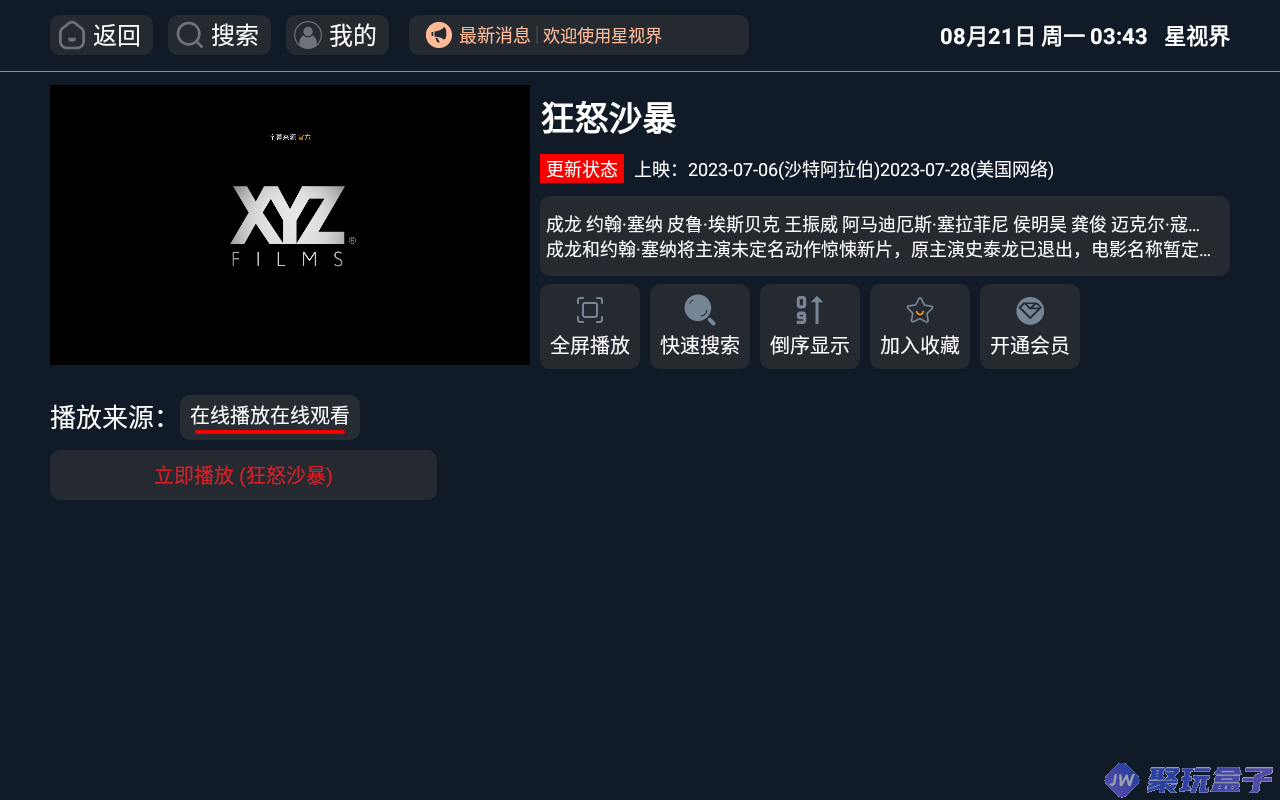
Task: Click the cast list line starting 成龙 约翰·塞纳
Action: [x=873, y=224]
